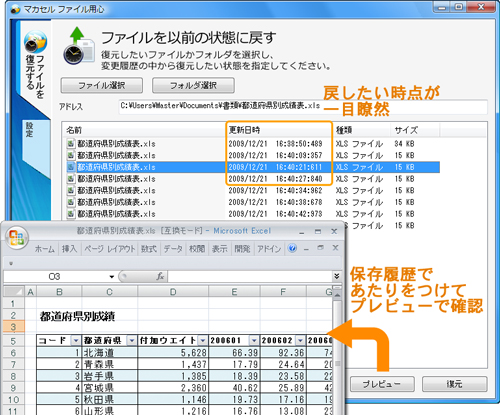
Task: Open the データ ribbon tab in Excel
Action: [173, 249]
